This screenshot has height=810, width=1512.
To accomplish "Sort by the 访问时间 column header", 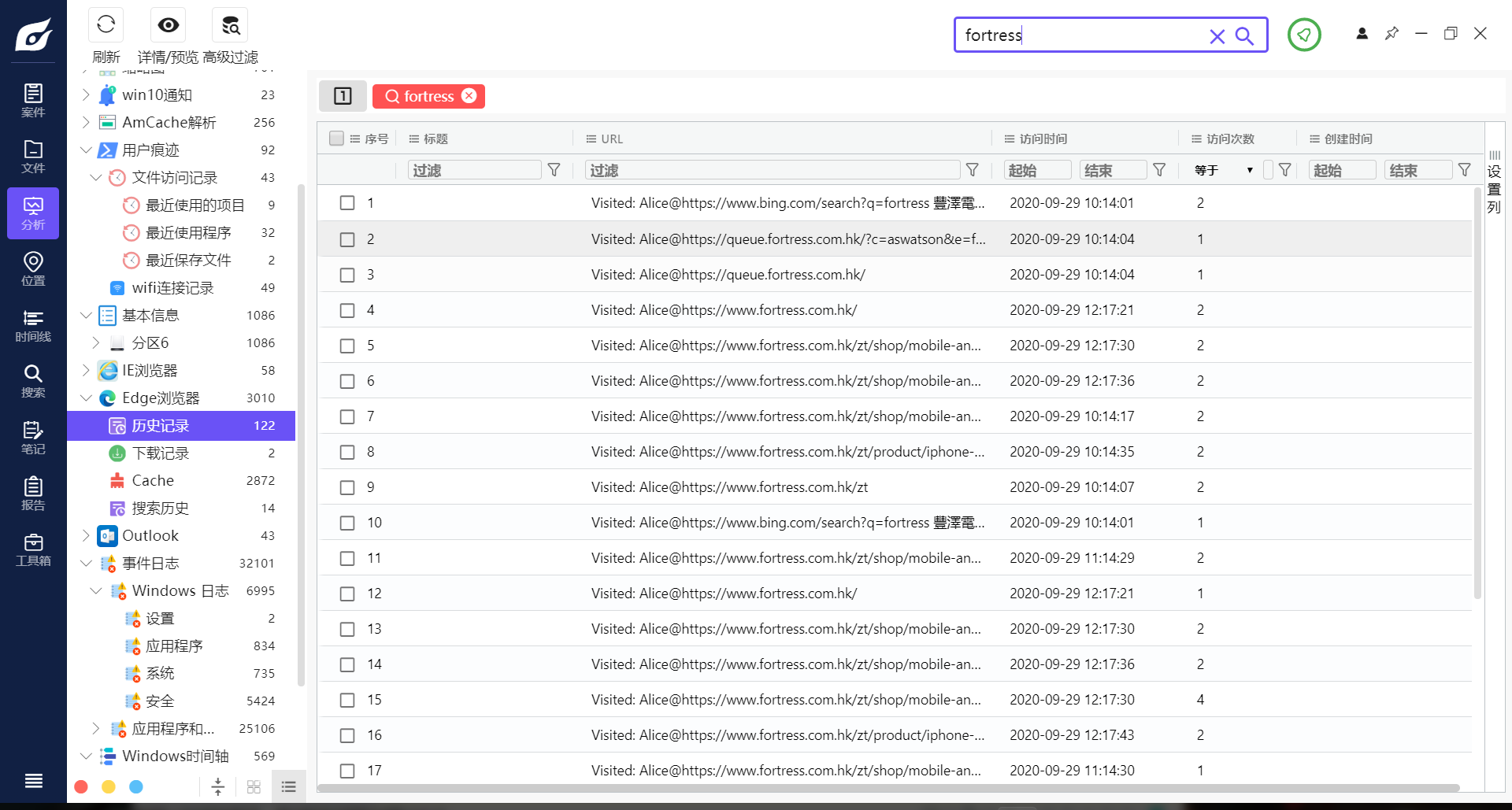I will [x=1043, y=139].
